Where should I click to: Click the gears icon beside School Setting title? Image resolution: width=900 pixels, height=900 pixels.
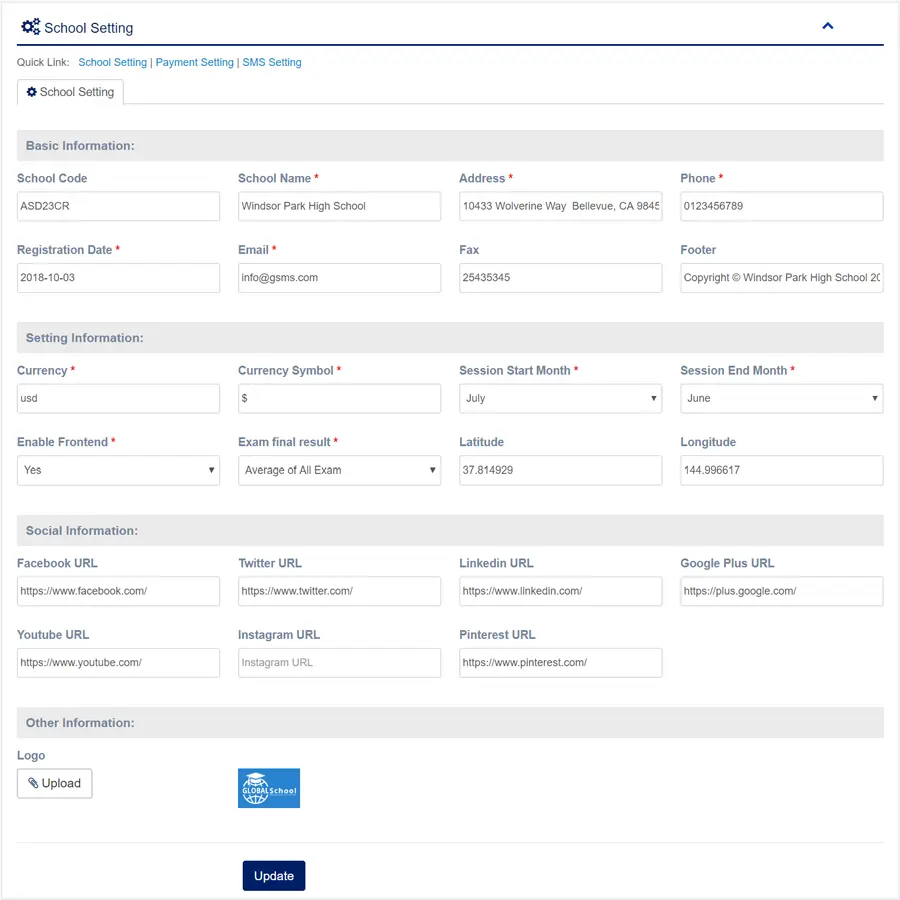click(x=30, y=26)
